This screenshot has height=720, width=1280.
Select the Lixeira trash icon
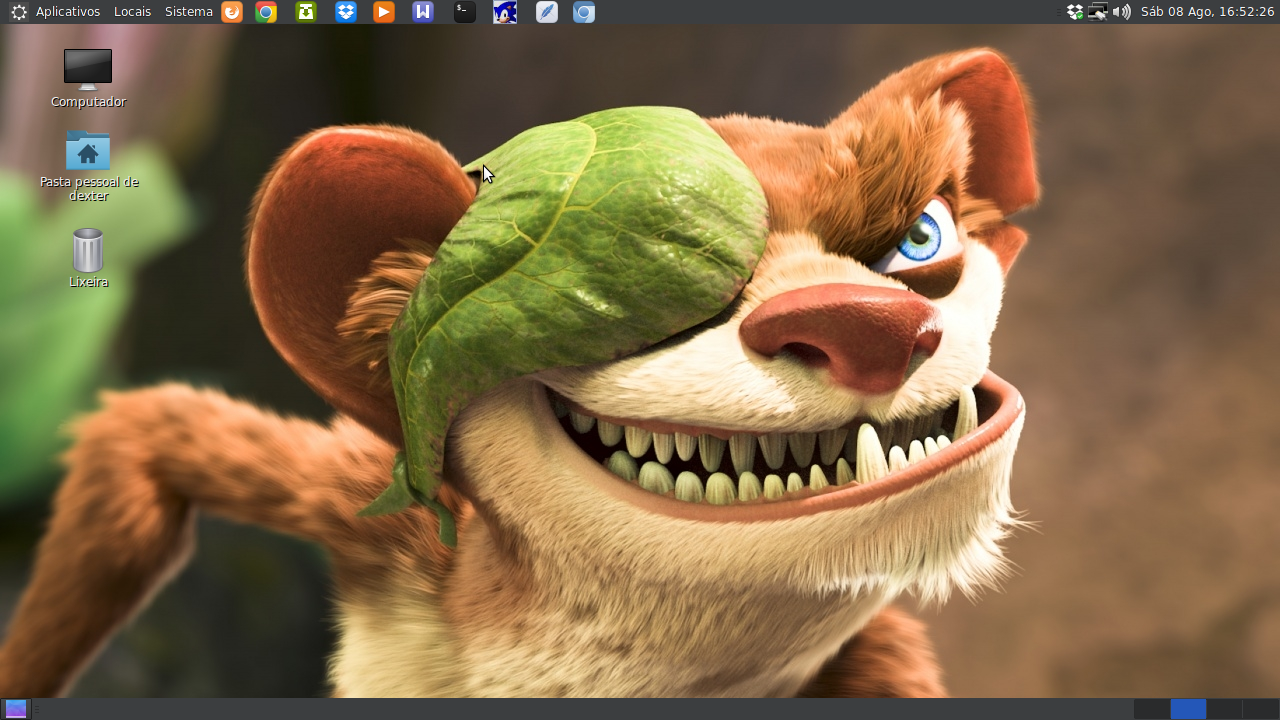88,258
